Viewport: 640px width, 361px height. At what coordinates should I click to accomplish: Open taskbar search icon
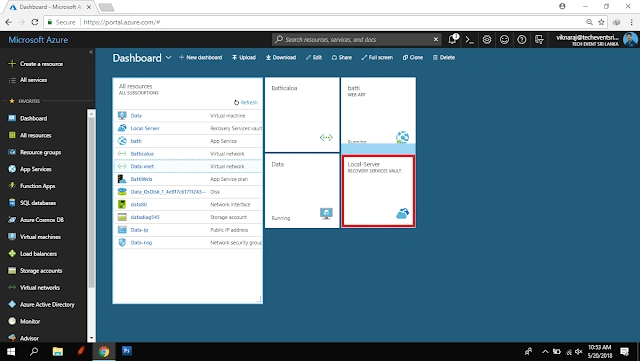(34, 352)
